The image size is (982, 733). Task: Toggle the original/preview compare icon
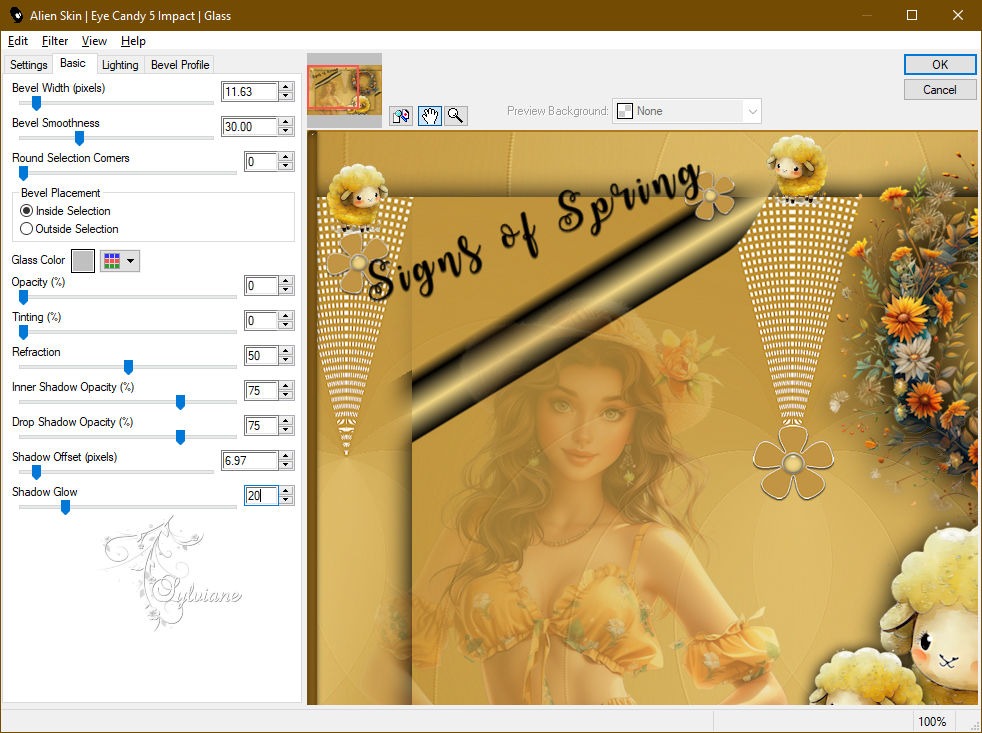[x=401, y=115]
